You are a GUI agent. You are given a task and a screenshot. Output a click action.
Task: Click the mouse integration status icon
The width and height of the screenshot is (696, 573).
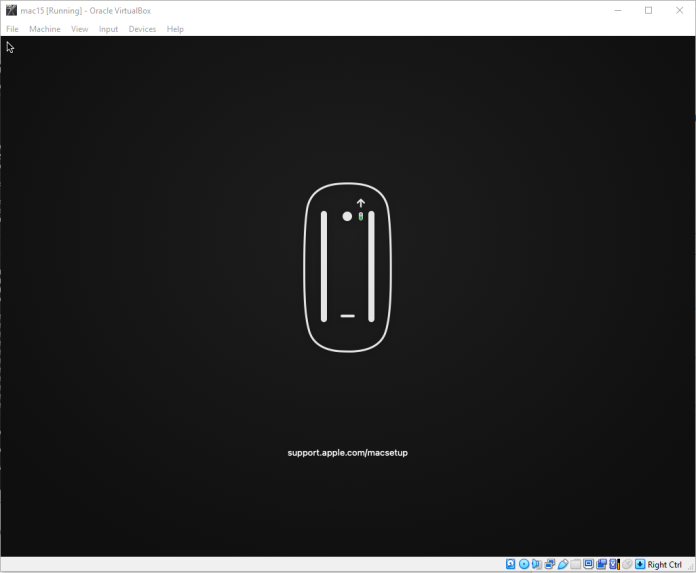(x=627, y=565)
